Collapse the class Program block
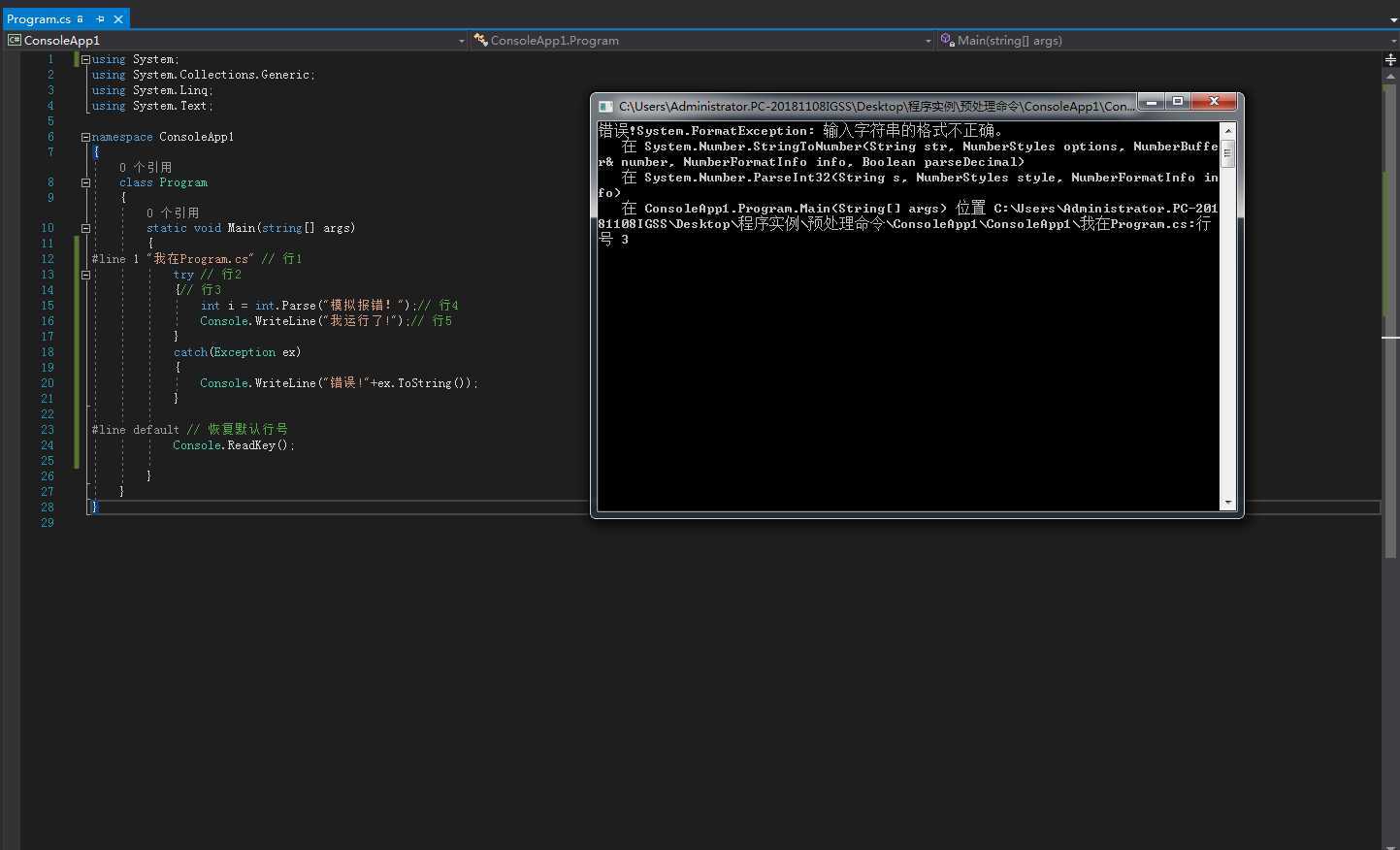 click(x=85, y=182)
